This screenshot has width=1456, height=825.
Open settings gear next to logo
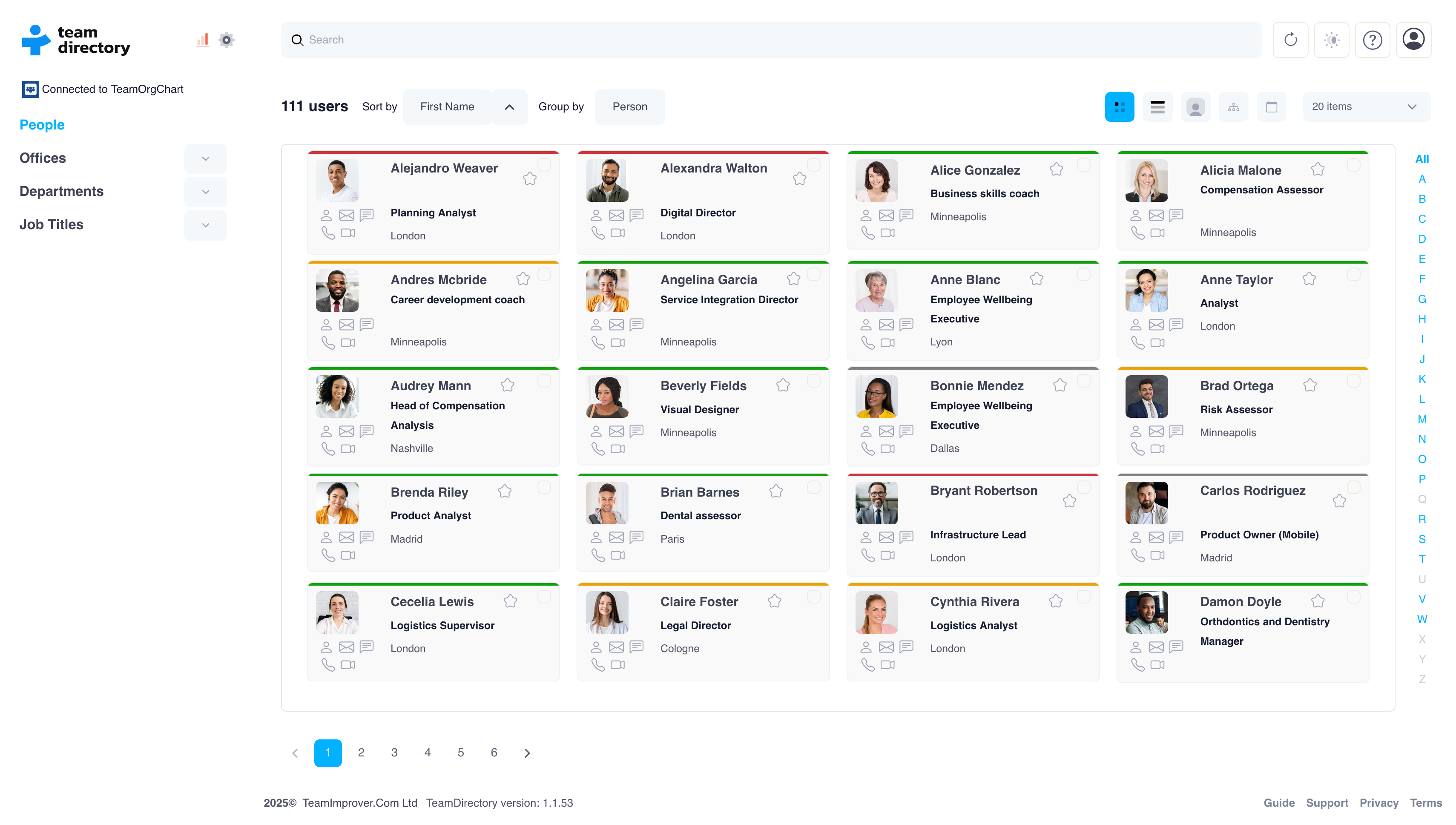pos(227,40)
